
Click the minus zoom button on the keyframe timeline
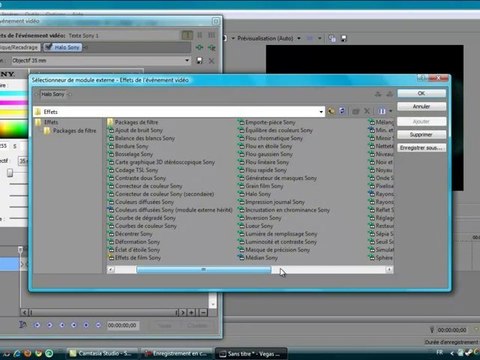pyautogui.click(x=203, y=312)
